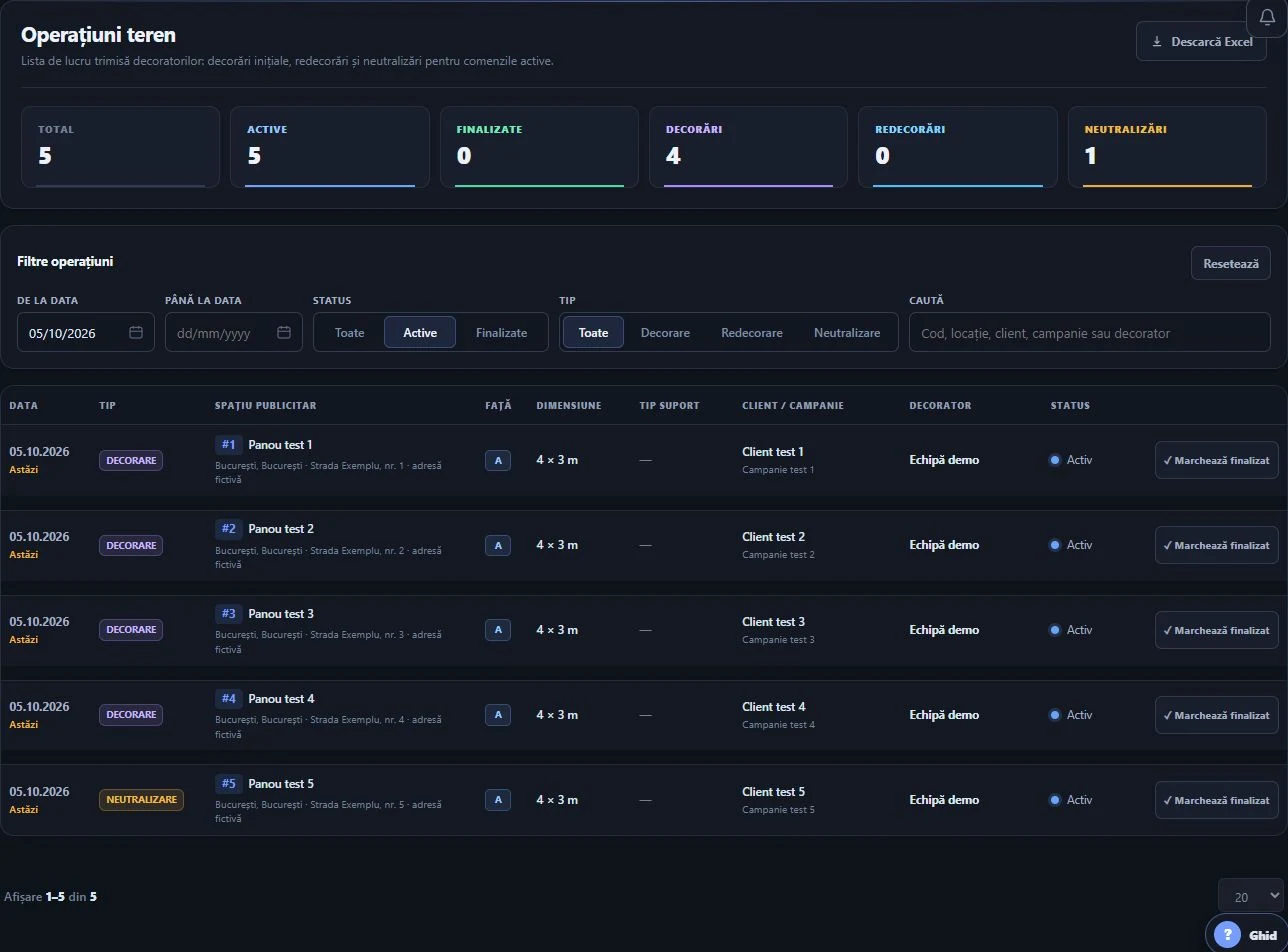The image size is (1288, 952).
Task: Click Echipă demo in Panou test 3 row
Action: point(944,630)
